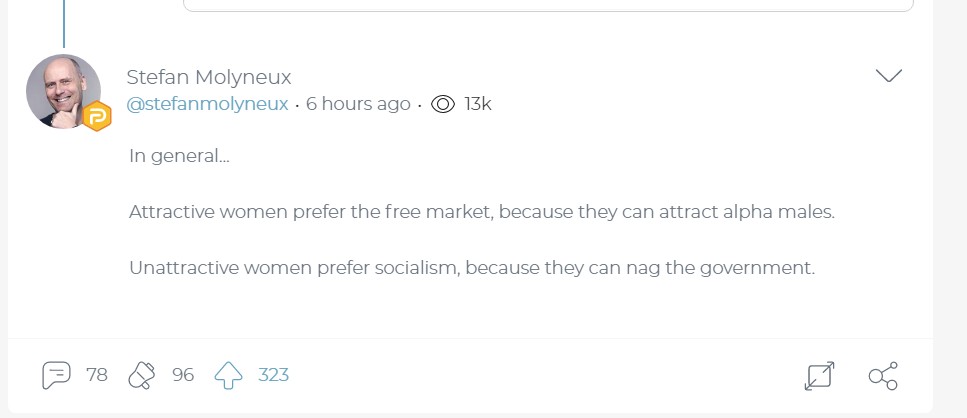The width and height of the screenshot is (967, 418).
Task: Click the share icon
Action: click(x=883, y=376)
